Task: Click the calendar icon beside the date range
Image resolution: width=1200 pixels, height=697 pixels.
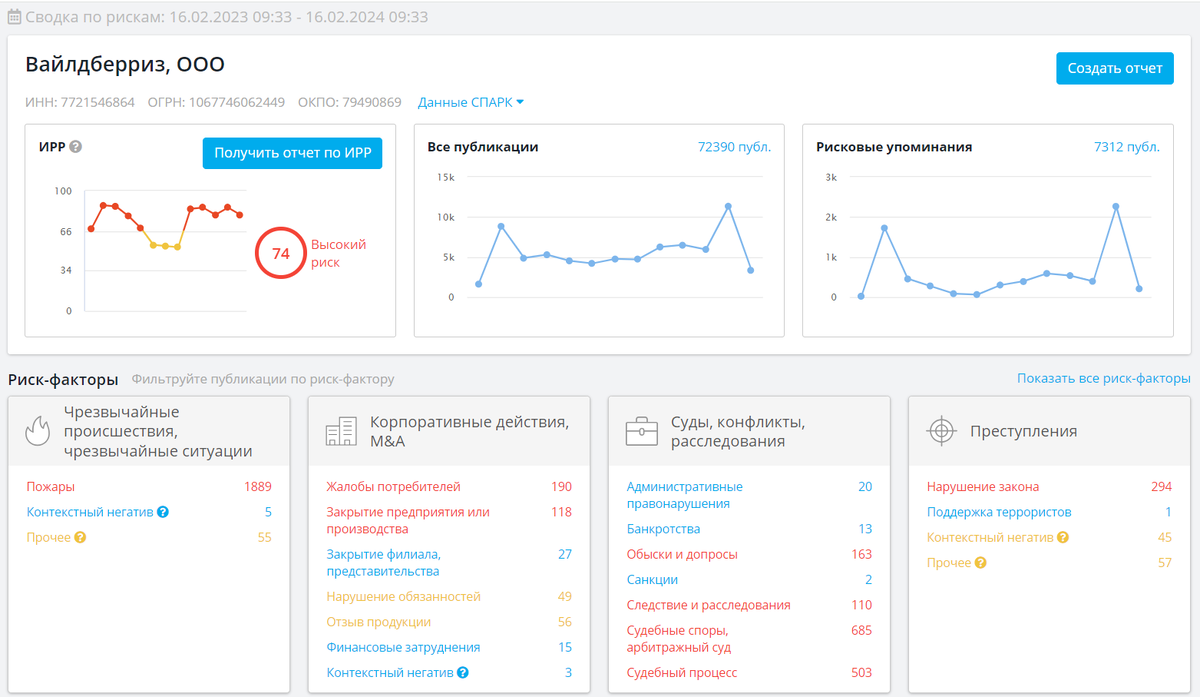Action: pos(14,17)
